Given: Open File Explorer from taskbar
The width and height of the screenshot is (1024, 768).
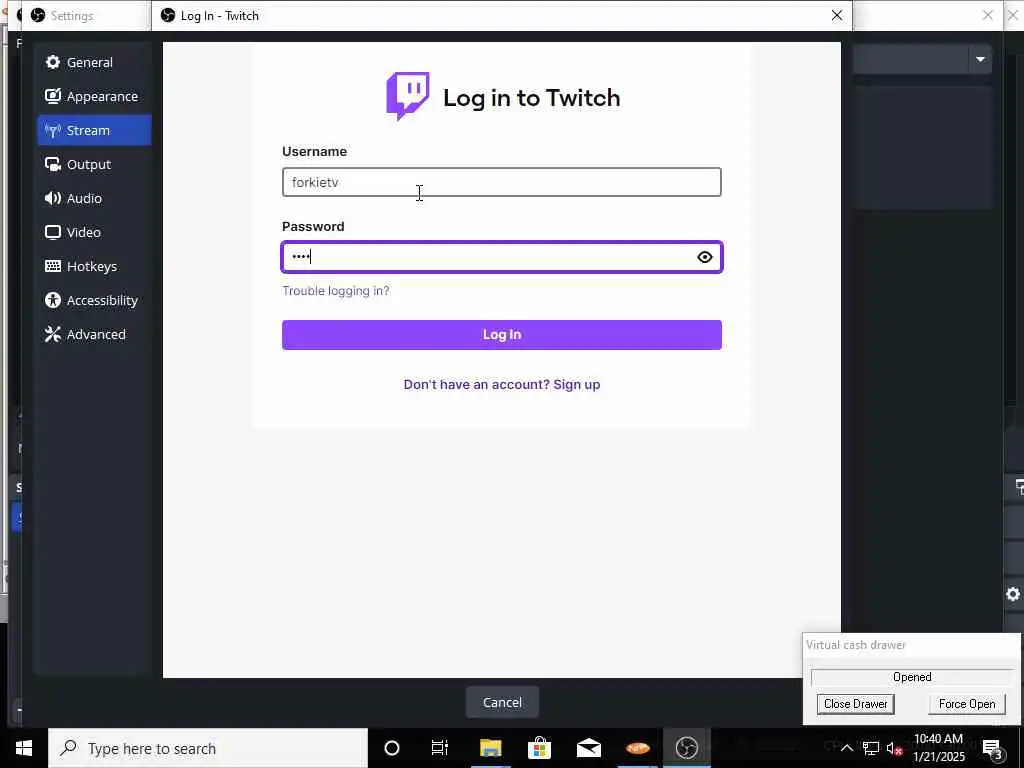Looking at the screenshot, I should coord(490,748).
